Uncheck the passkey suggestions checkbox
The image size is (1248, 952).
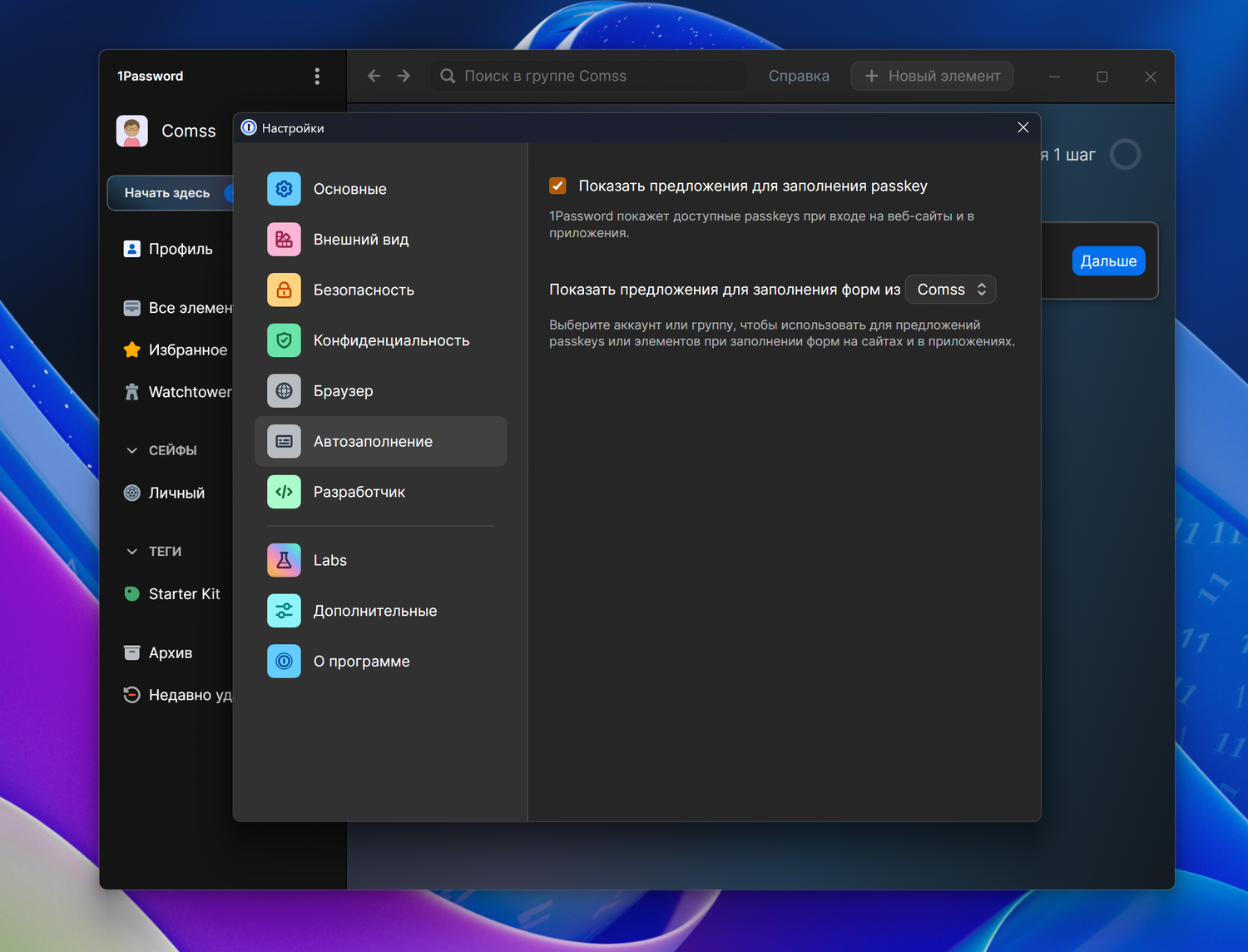[x=557, y=186]
